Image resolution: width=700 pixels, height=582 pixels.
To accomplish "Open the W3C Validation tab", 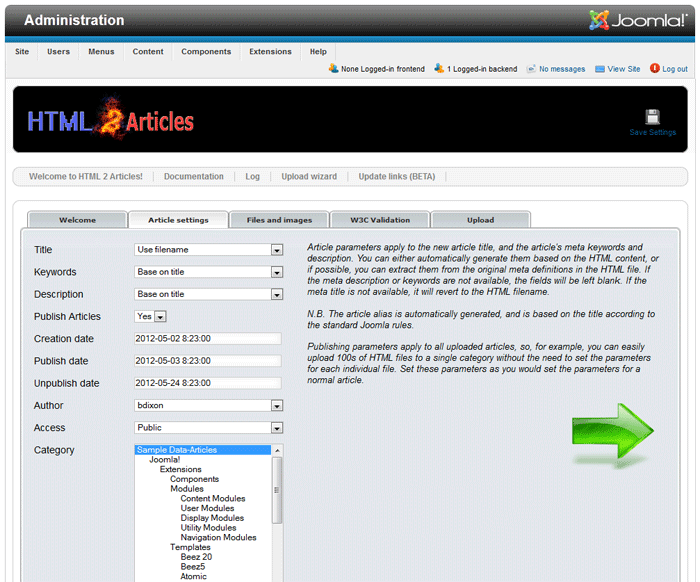I will (x=380, y=220).
